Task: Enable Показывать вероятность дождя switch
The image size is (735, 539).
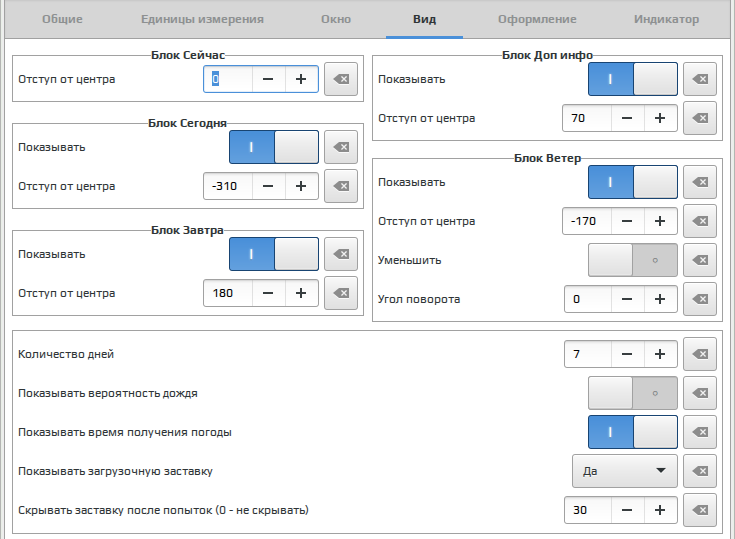Action: (633, 393)
